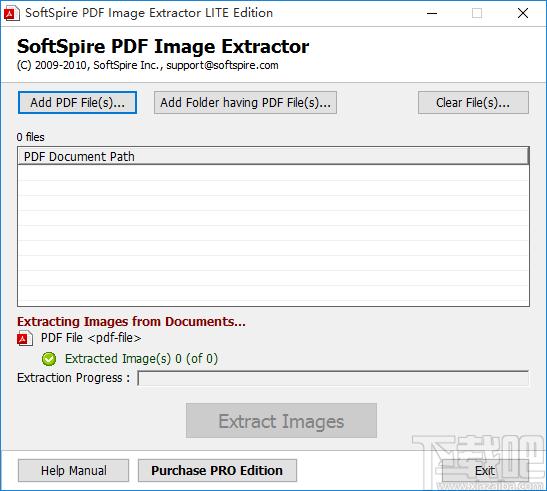Screen dimensions: 547x491
Task: Close the PDF Image Extractor window
Action: pyautogui.click(x=523, y=13)
